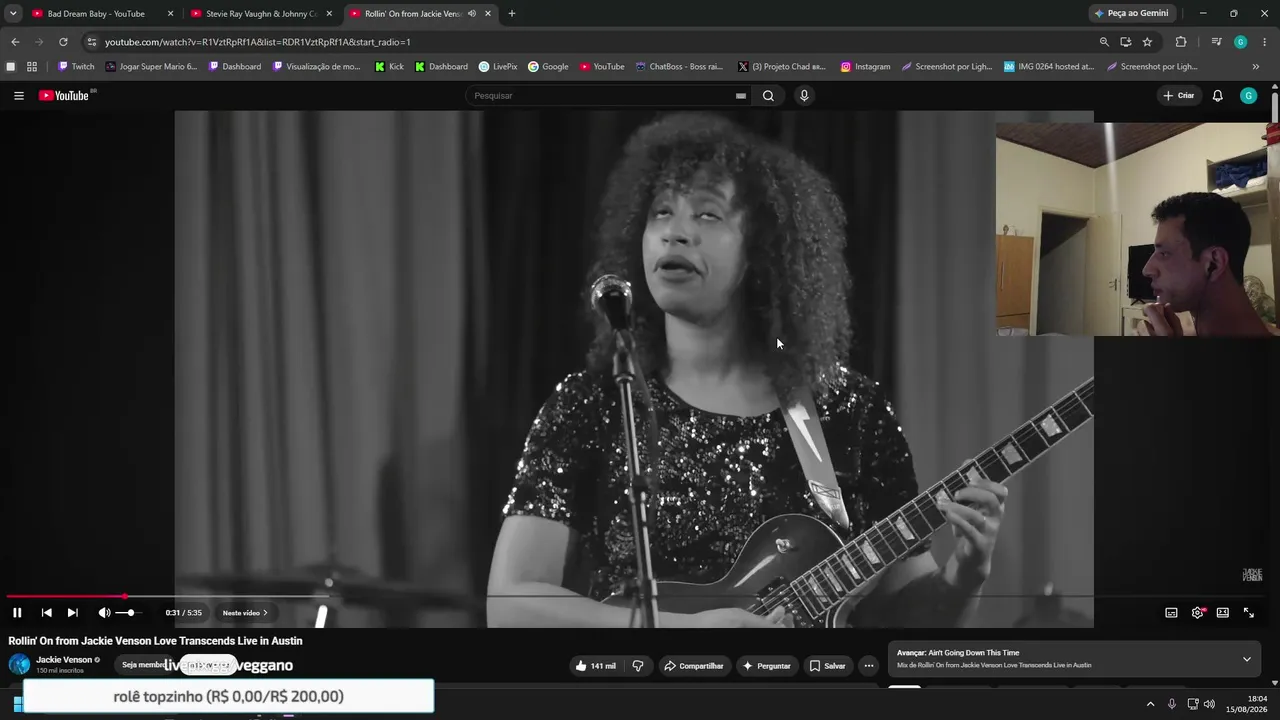
Task: Open the Google bookmark
Action: point(548,67)
